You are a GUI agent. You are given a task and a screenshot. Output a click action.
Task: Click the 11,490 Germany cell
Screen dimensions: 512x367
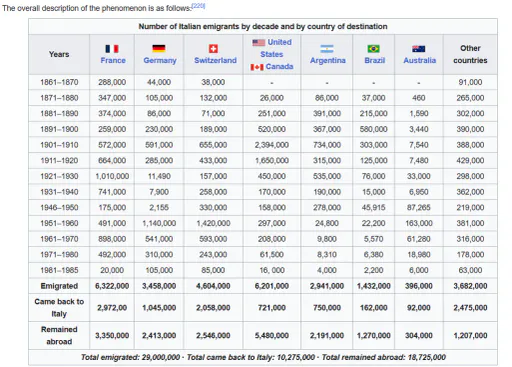point(159,176)
